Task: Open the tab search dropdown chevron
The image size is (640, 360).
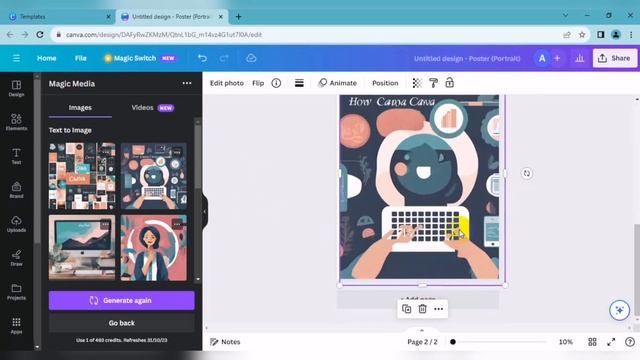Action: click(565, 16)
